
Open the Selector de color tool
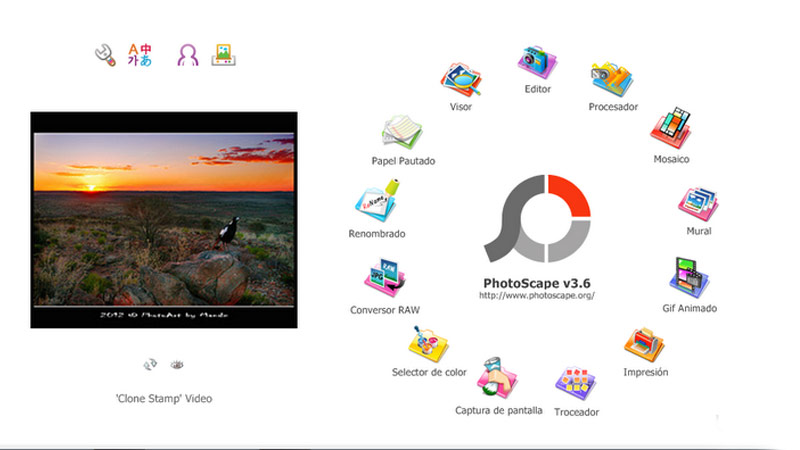[429, 346]
